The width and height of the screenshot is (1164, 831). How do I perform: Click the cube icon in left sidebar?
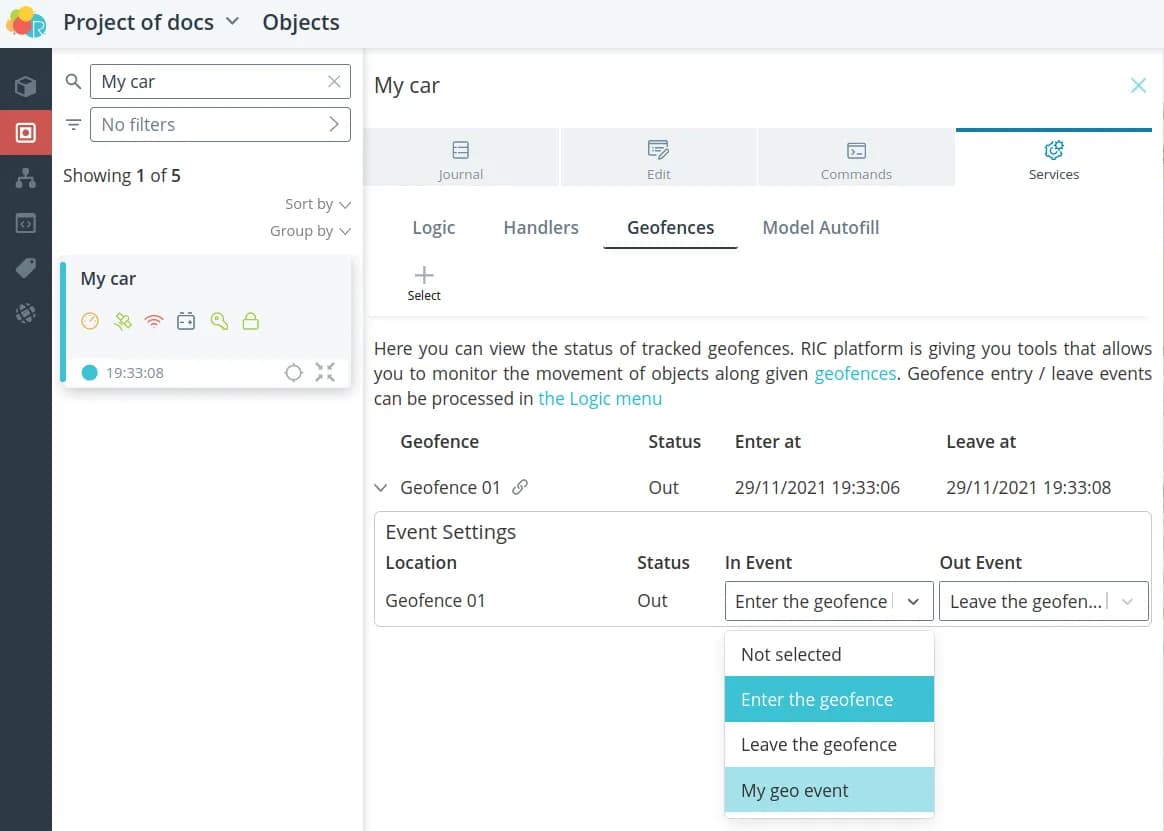click(x=26, y=87)
